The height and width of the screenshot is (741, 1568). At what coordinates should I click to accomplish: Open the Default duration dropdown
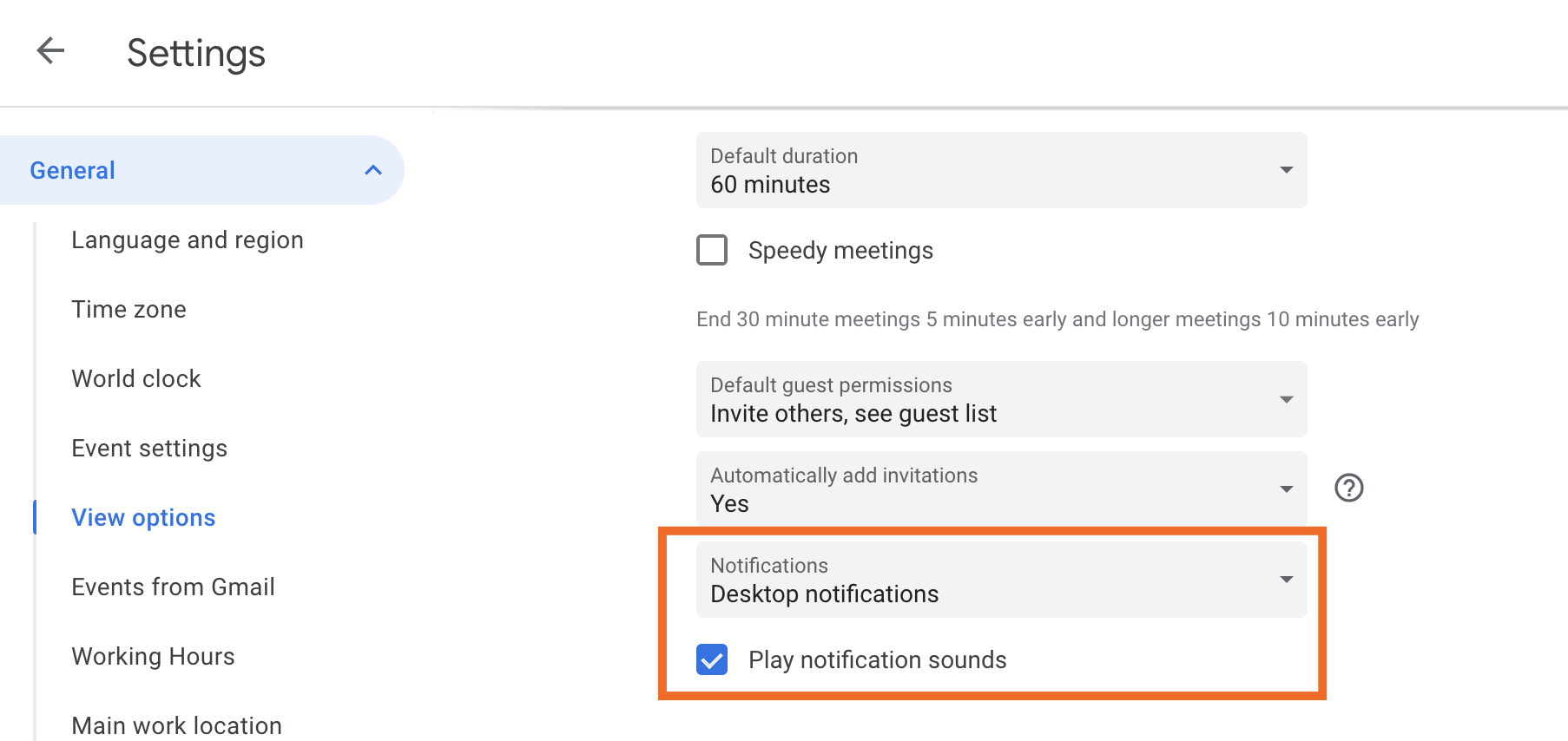coord(1001,170)
